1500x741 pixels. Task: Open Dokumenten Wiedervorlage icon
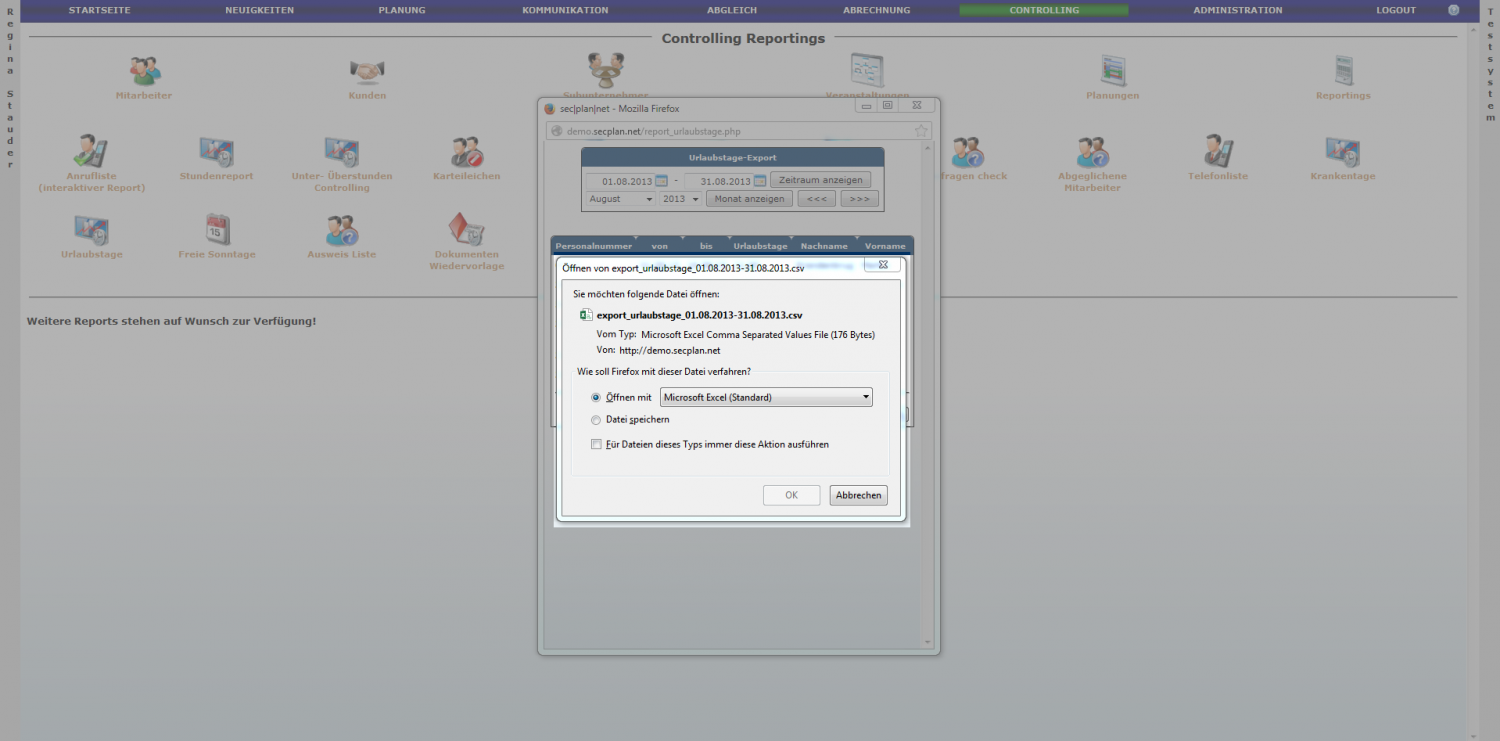click(x=467, y=229)
